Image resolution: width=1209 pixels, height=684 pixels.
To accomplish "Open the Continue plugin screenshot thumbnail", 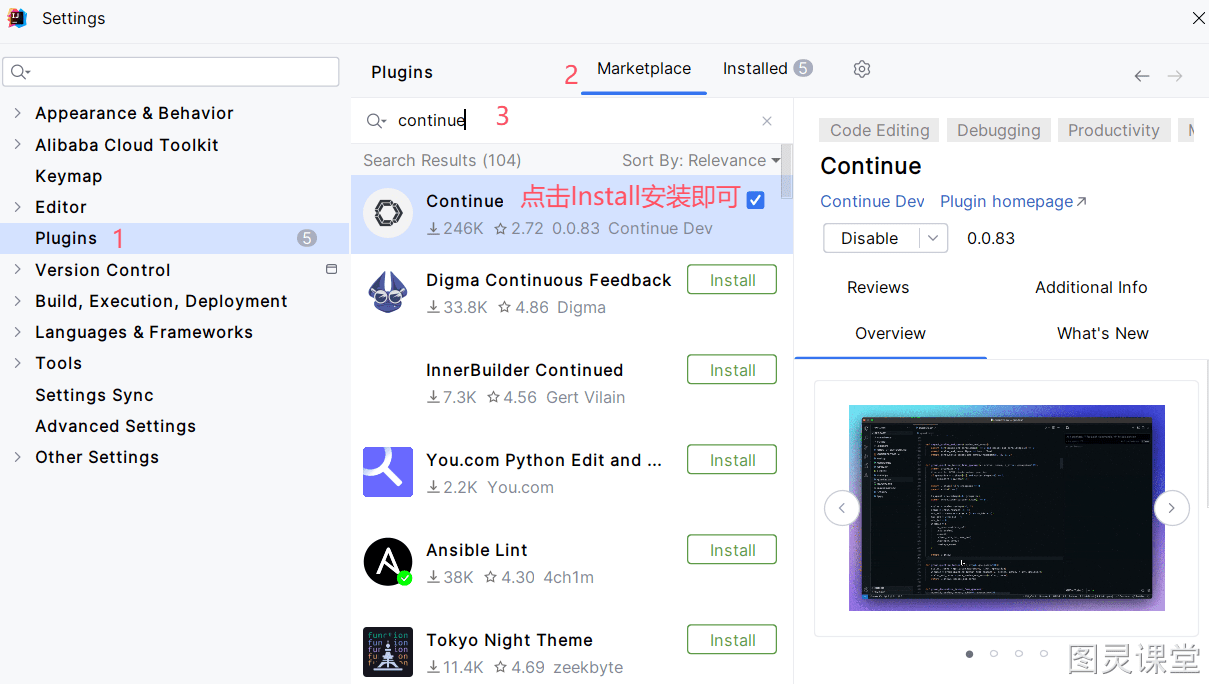I will click(1007, 508).
